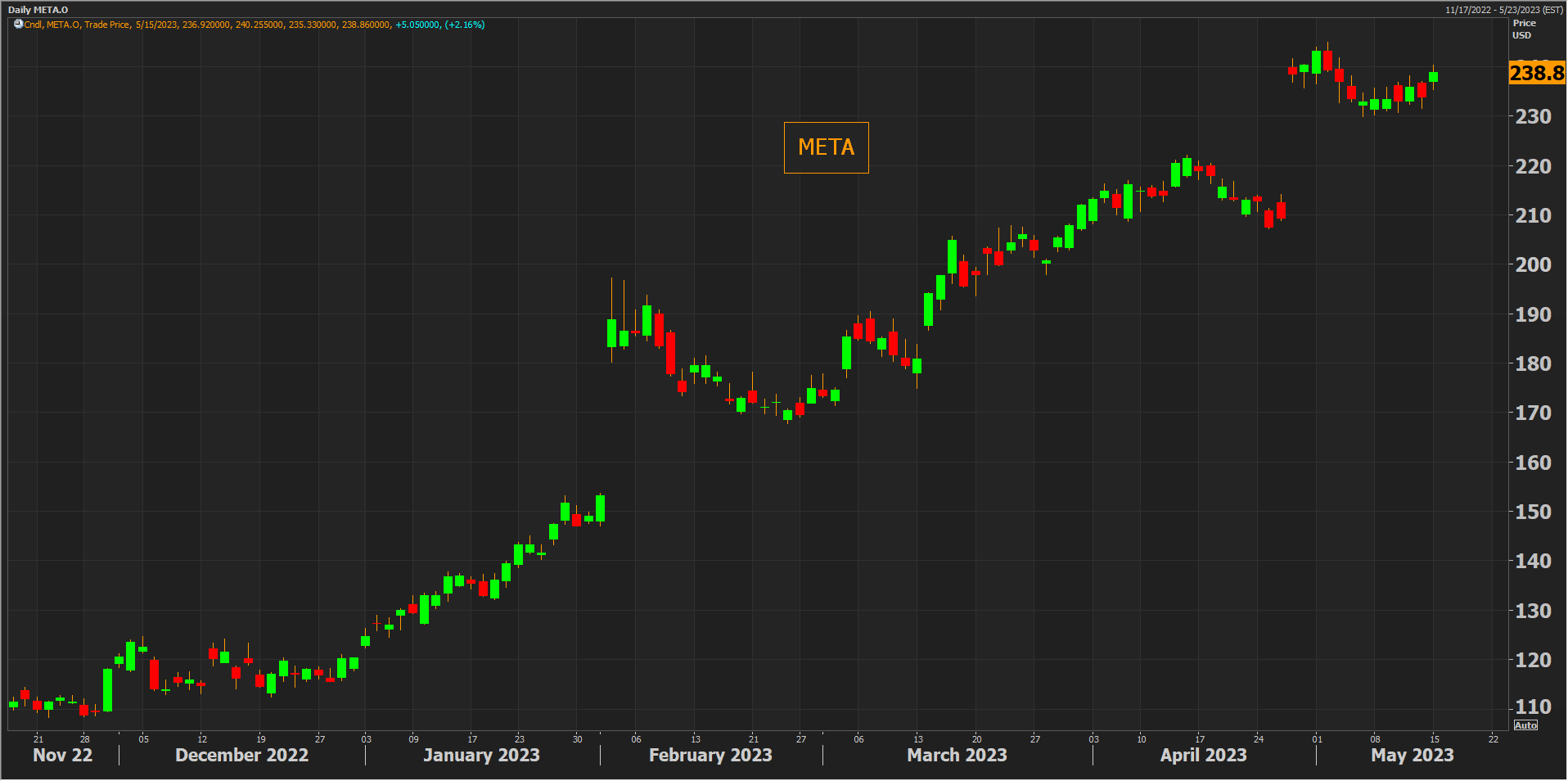Click the January 2023 month label

coord(481,755)
